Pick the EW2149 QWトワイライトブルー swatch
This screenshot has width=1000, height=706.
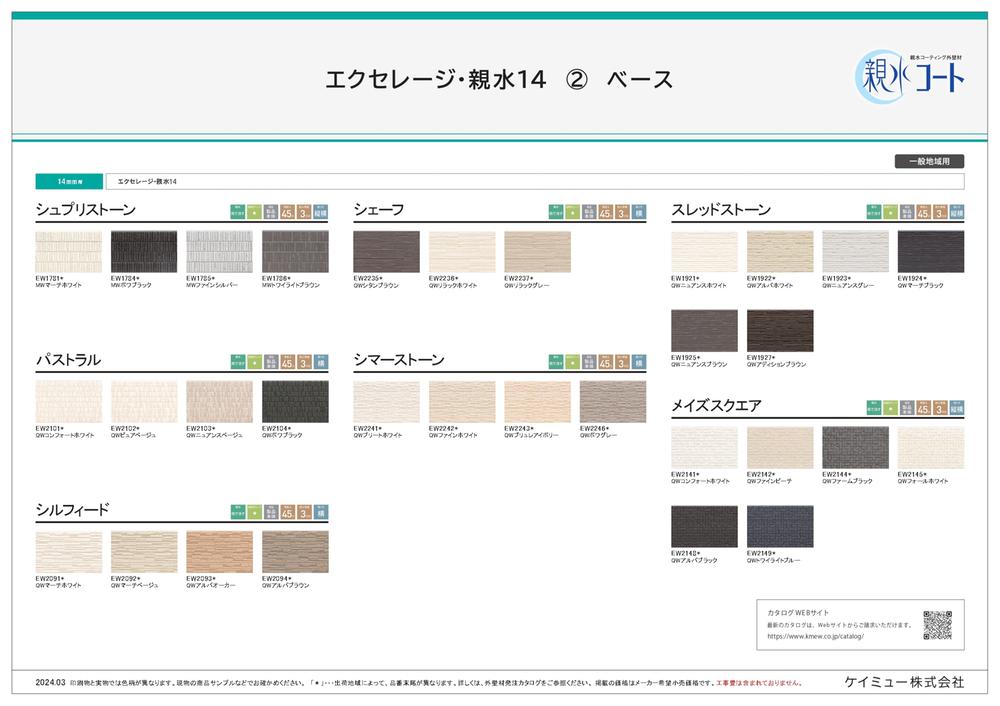(x=780, y=526)
